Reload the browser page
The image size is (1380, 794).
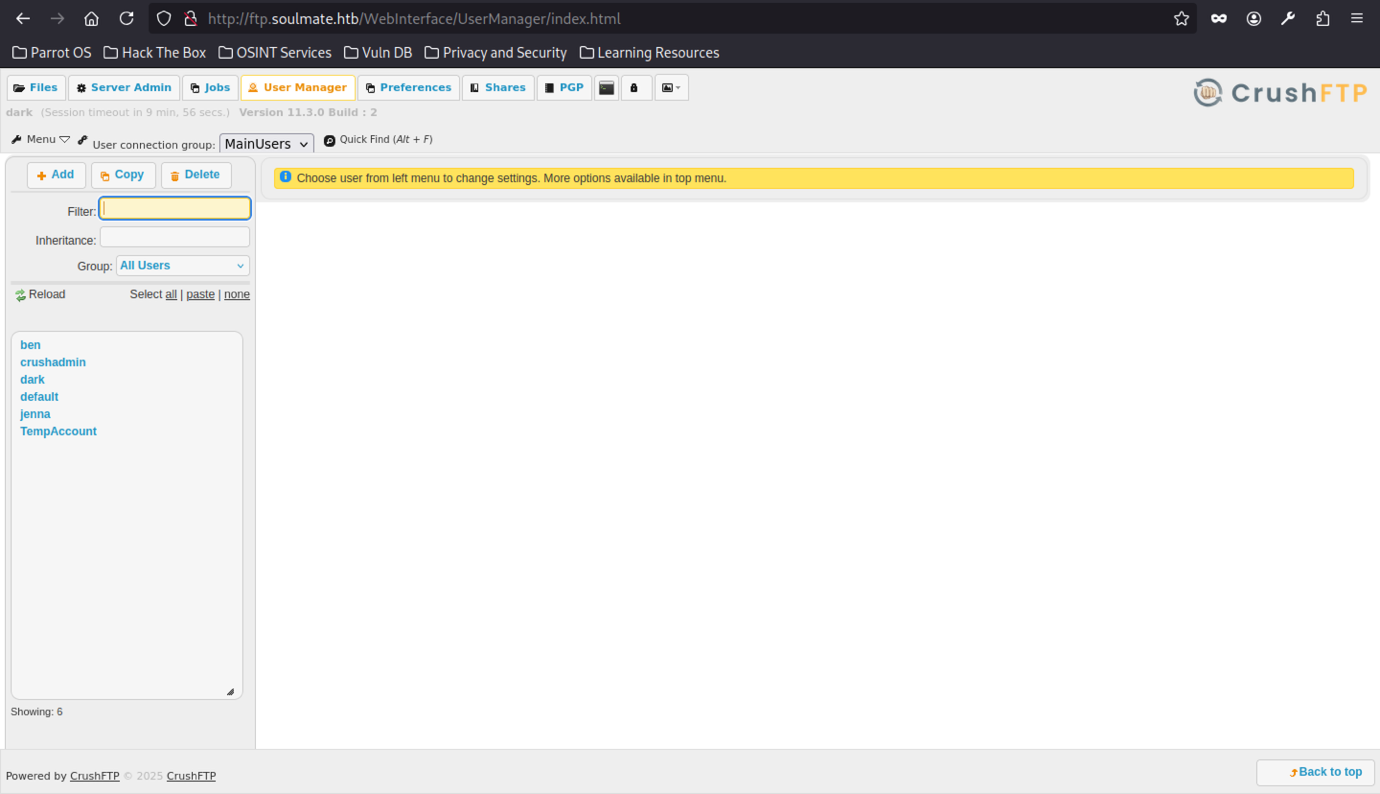126,19
